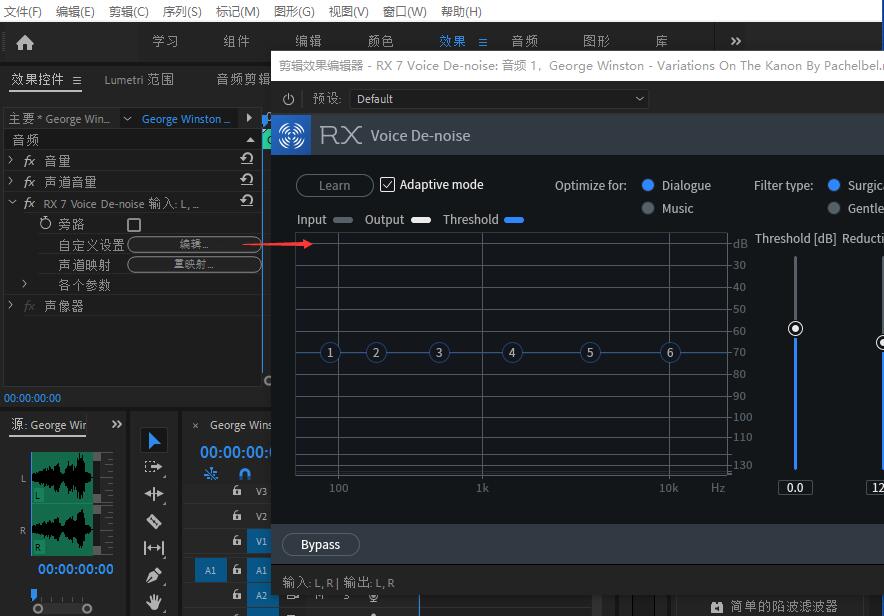Screen dimensions: 884x616
Task: Open the 序列(S) menu
Action: tap(182, 11)
